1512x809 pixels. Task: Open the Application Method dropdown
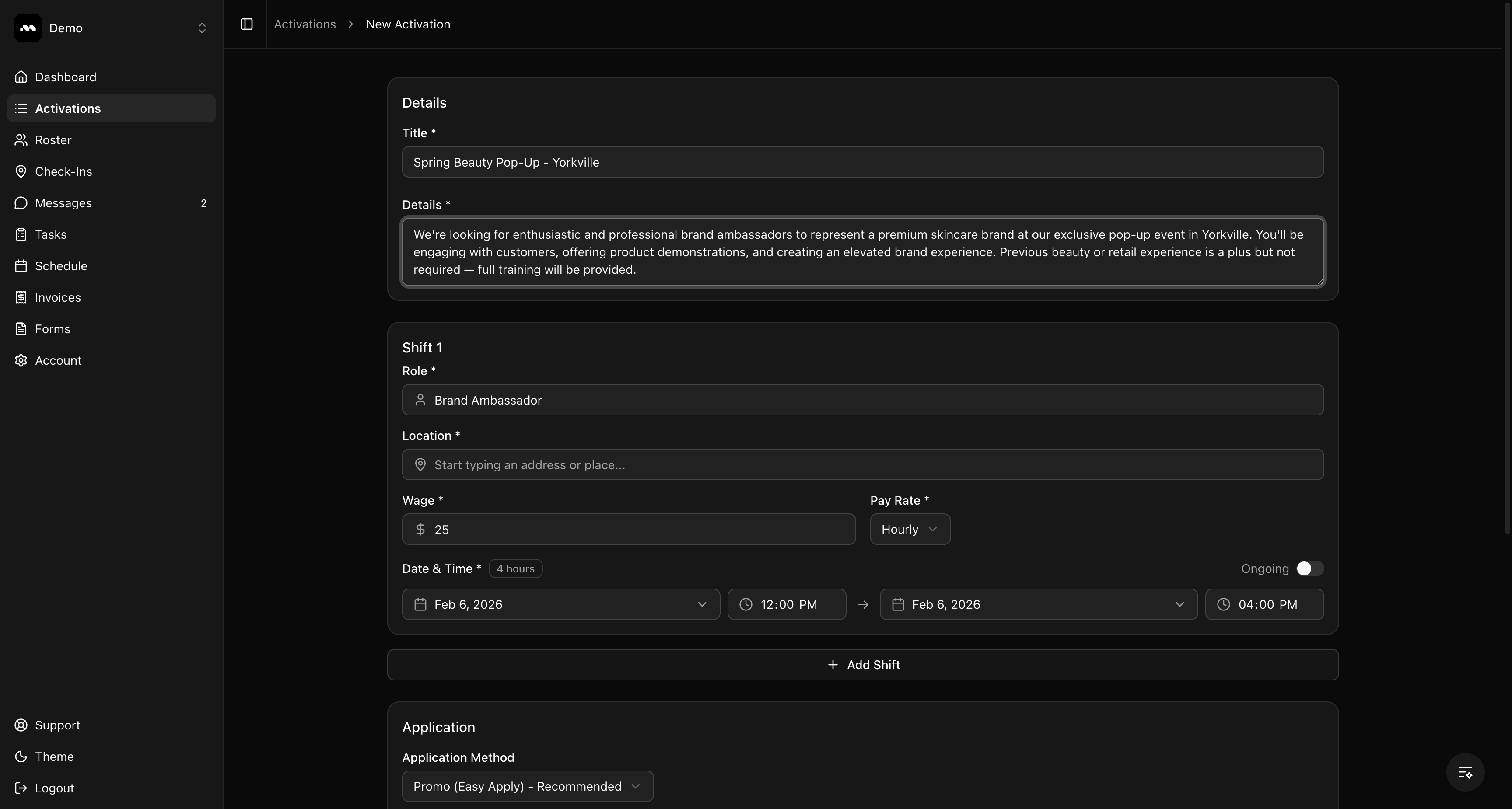(527, 786)
